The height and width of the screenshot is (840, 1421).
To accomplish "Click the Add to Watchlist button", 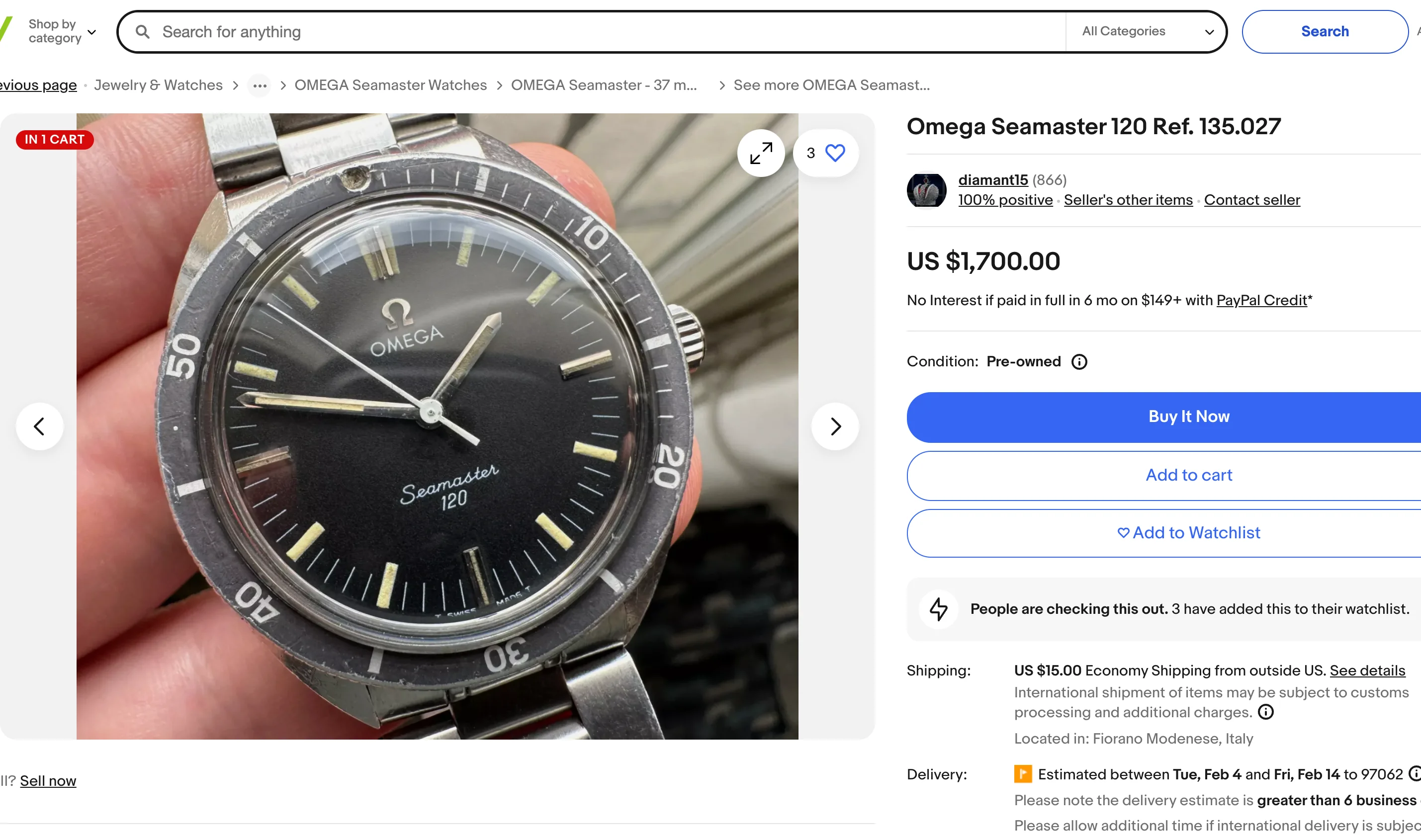I will [1188, 533].
